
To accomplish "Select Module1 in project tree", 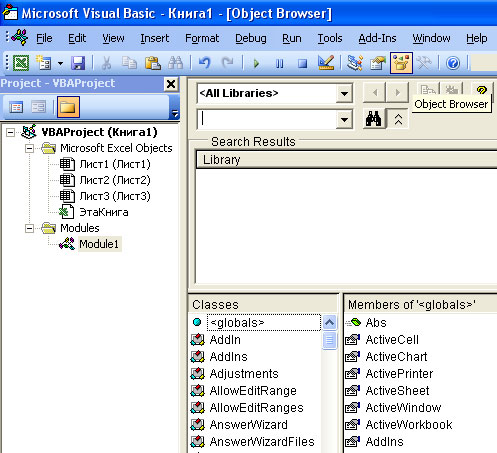I will pos(99,244).
